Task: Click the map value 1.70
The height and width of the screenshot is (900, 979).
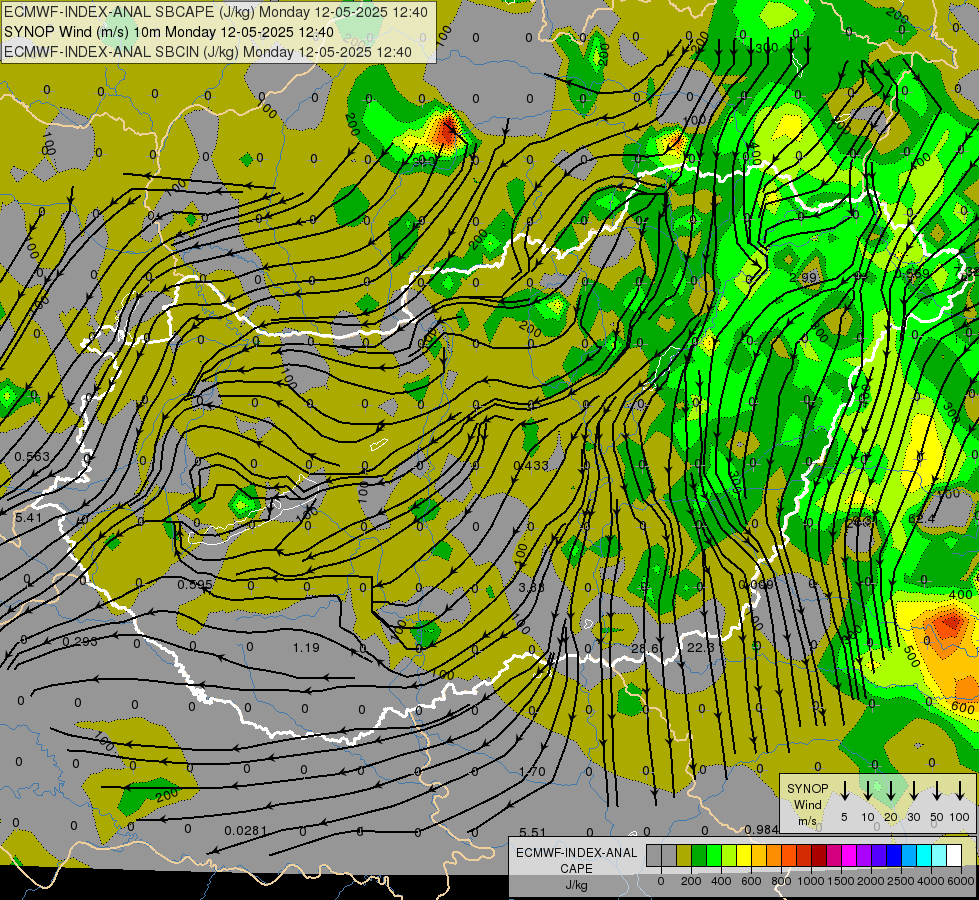Action: [532, 772]
